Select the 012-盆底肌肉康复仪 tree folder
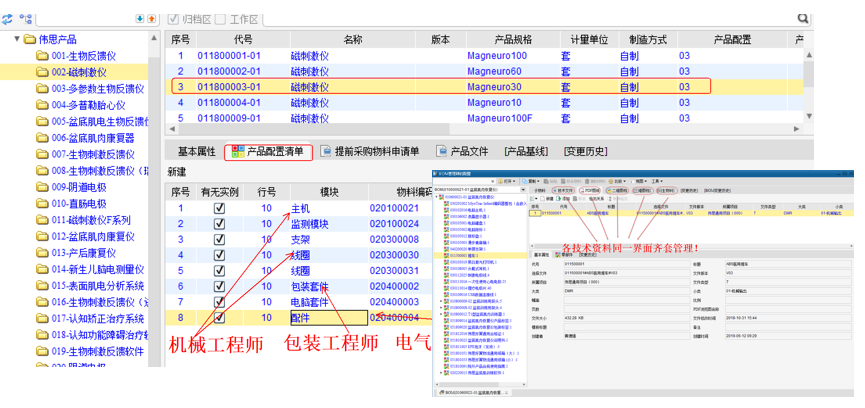Viewport: 865px width, 408px height. point(90,237)
